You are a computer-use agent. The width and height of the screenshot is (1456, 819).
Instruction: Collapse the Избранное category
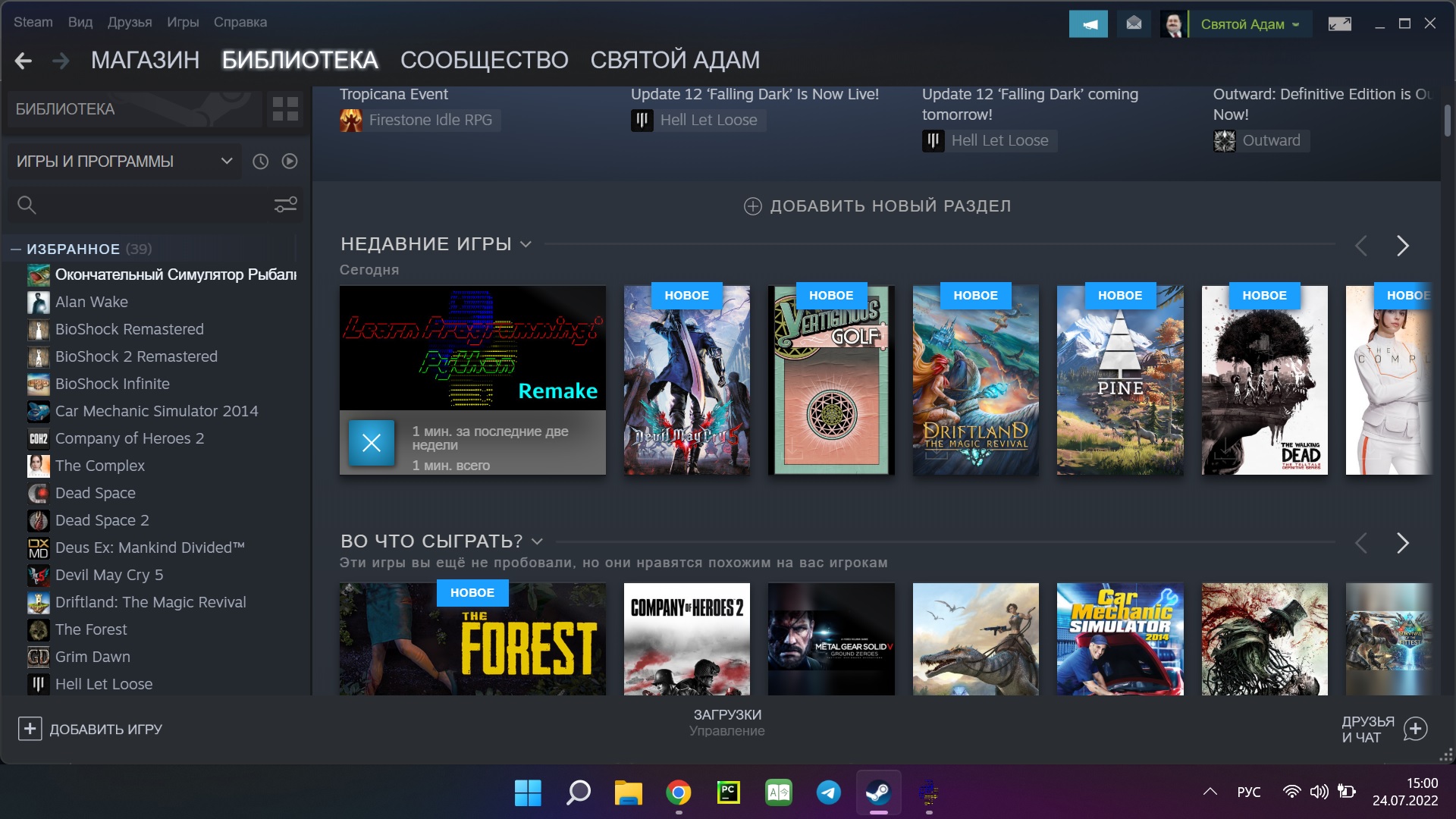pos(15,249)
